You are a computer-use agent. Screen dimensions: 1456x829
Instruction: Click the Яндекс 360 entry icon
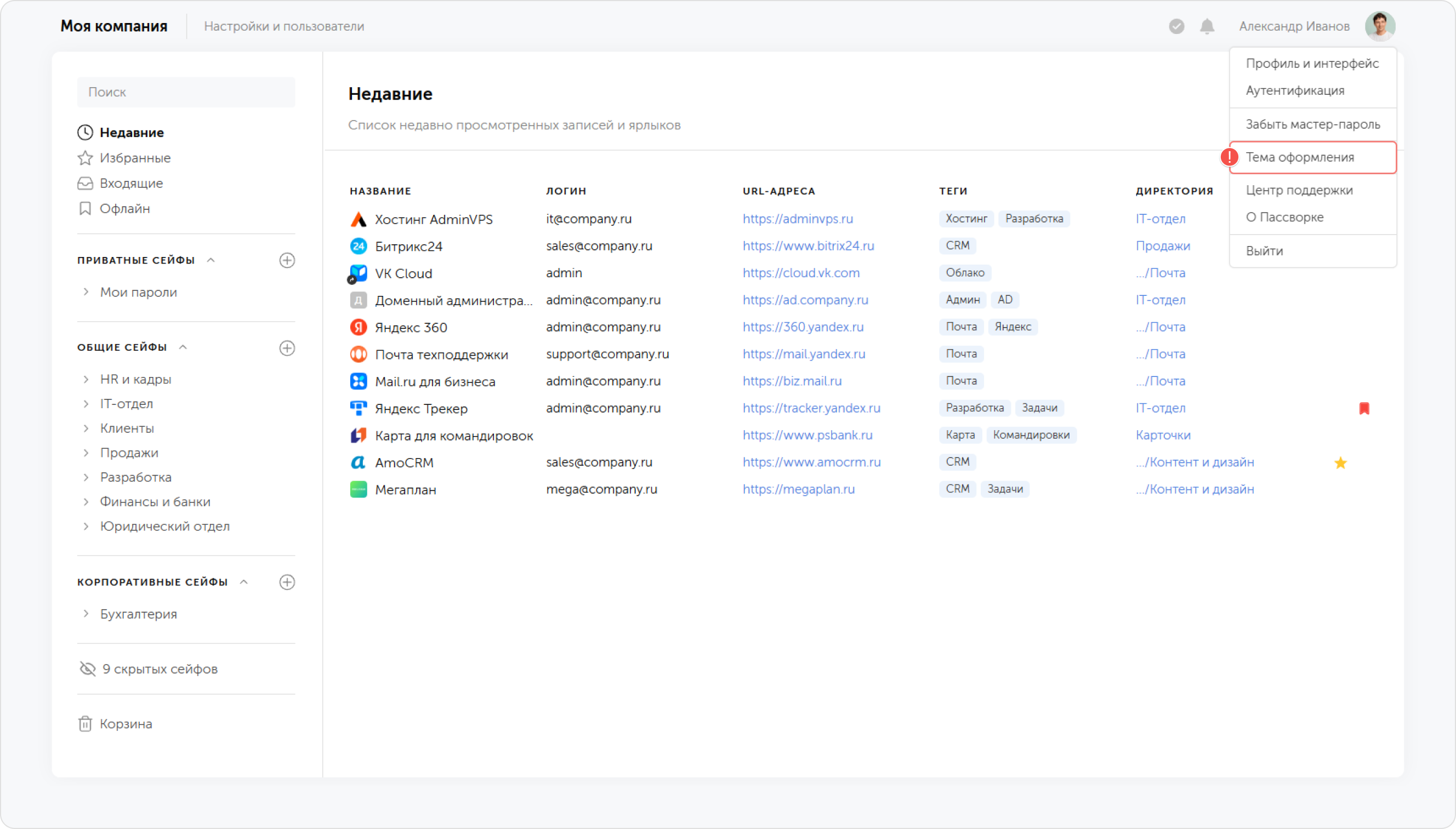click(359, 328)
